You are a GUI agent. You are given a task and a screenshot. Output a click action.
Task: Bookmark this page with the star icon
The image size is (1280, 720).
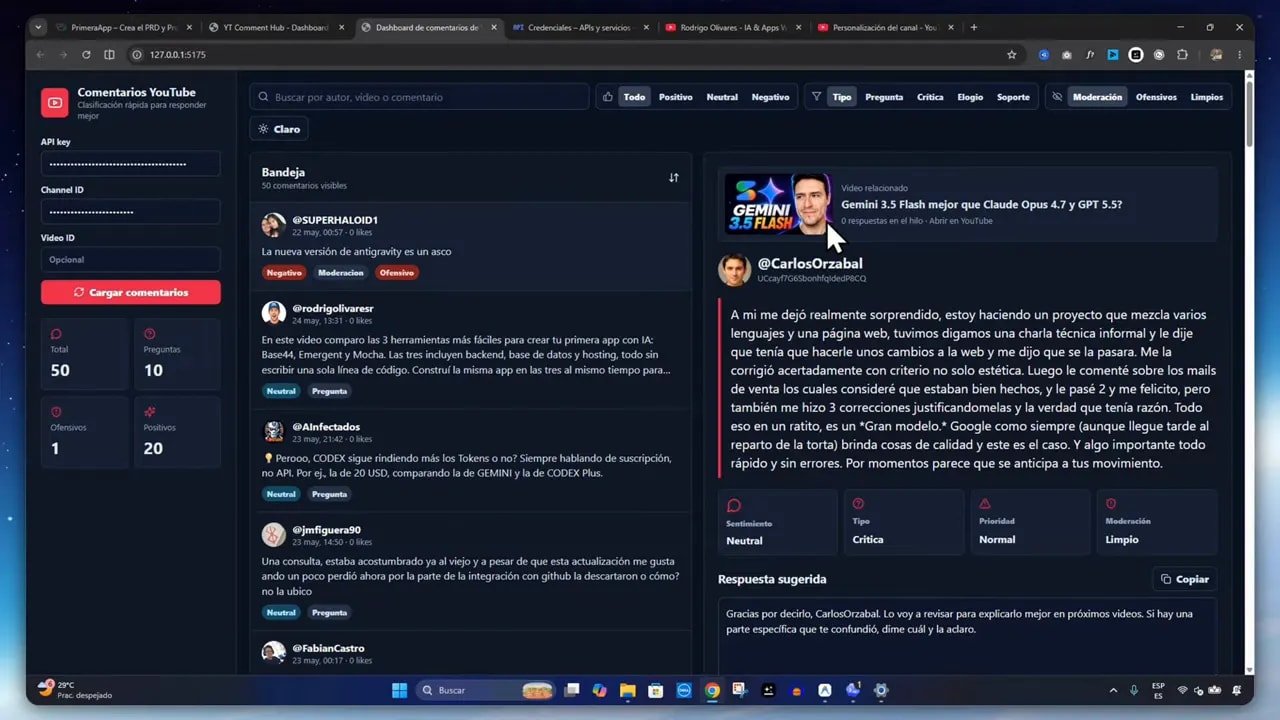click(1012, 54)
